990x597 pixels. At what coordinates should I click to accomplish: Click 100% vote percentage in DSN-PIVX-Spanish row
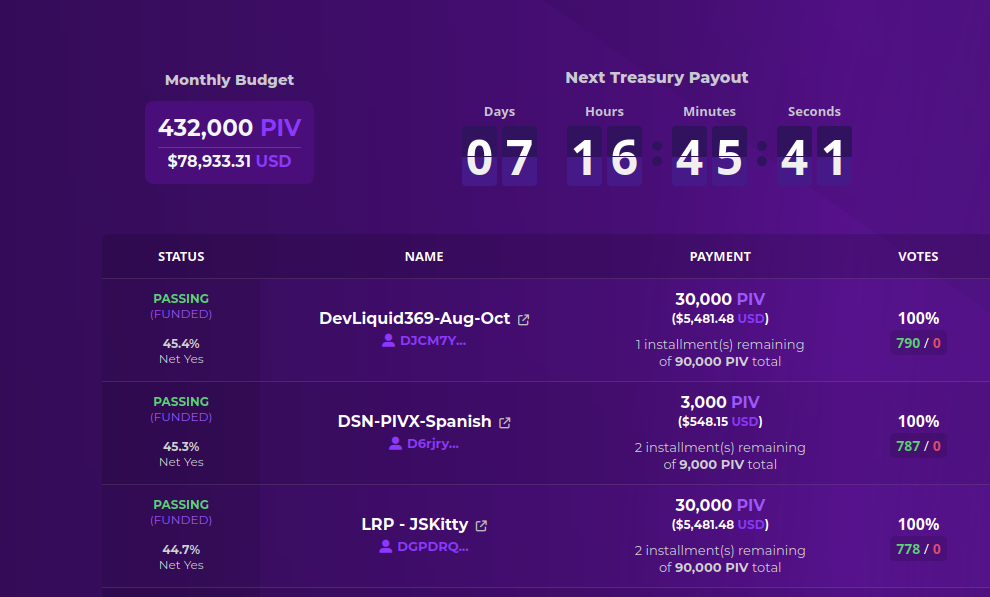pos(919,421)
